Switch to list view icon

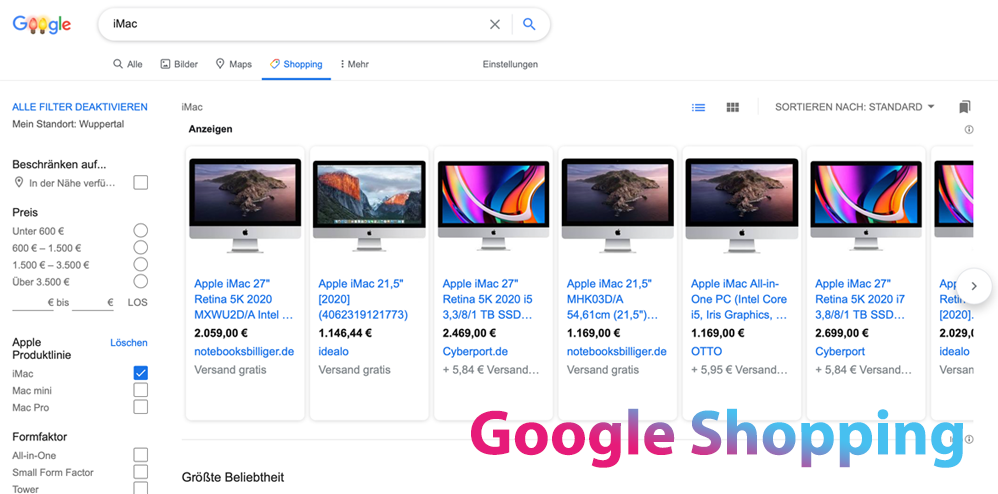[698, 108]
